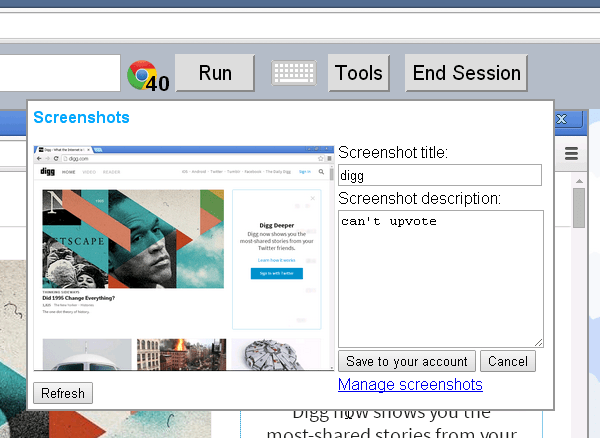Click the Refresh button

(x=63, y=393)
